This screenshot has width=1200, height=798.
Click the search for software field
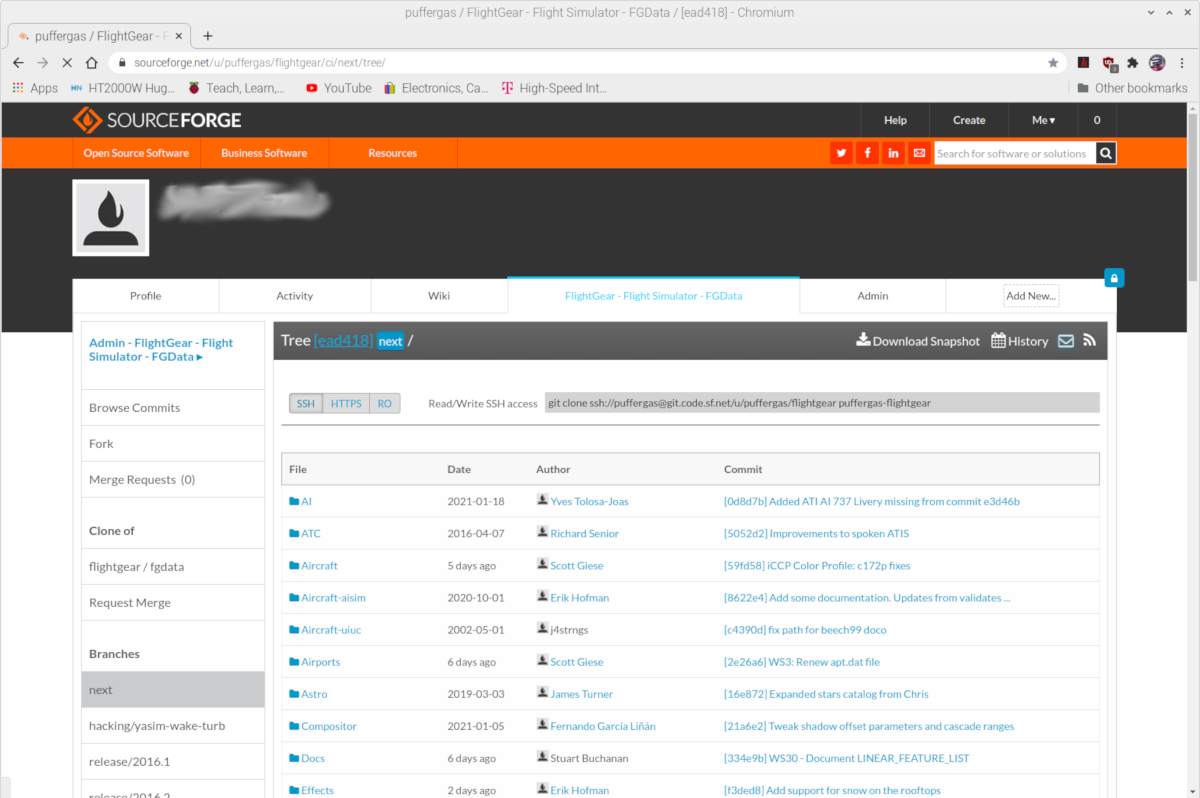(x=1014, y=153)
